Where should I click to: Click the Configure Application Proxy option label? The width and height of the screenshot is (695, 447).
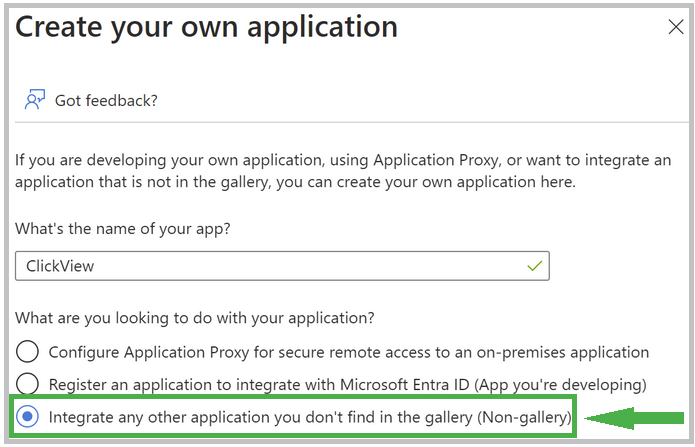(x=348, y=352)
